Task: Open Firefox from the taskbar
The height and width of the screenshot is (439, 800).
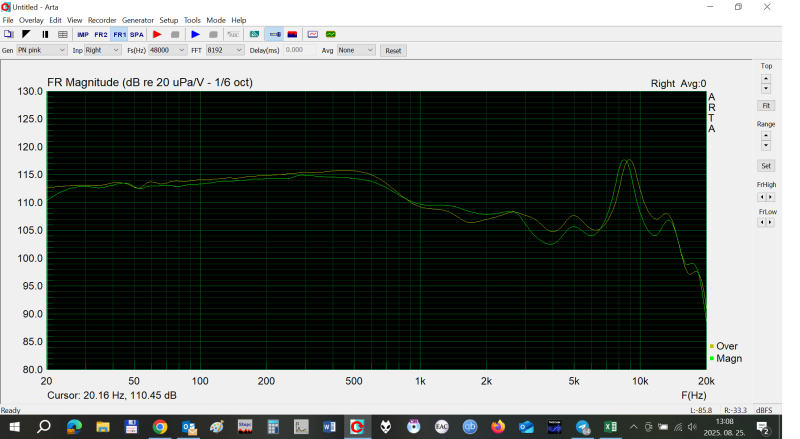Action: click(498, 427)
